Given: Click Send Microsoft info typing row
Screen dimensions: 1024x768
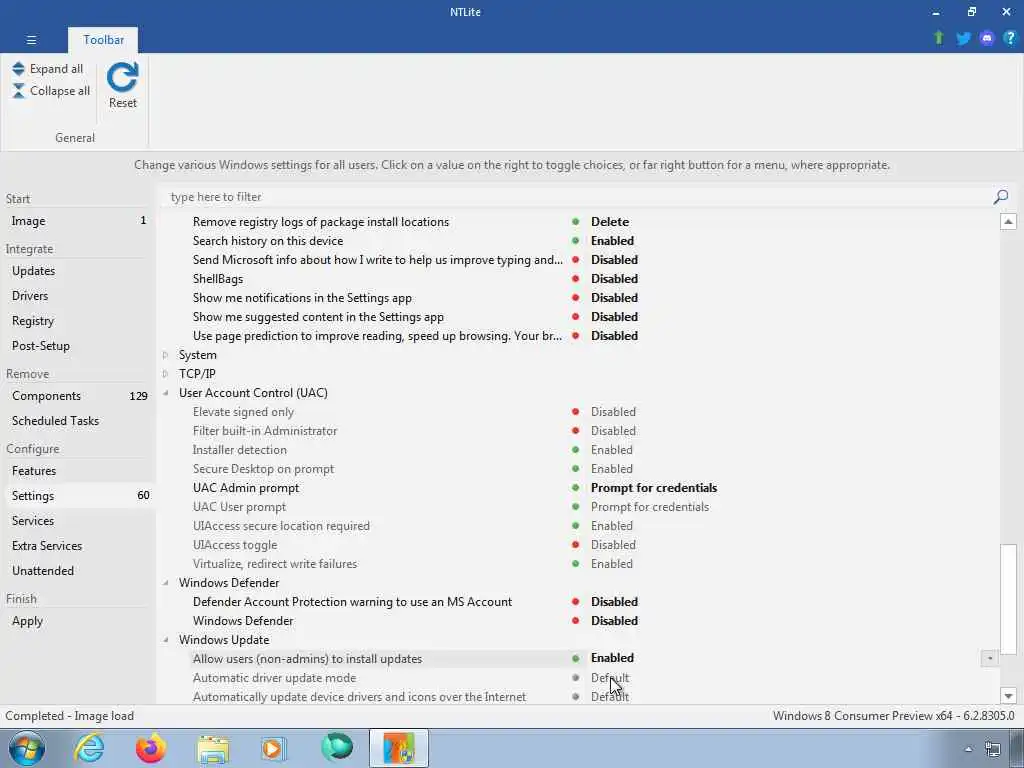Looking at the screenshot, I should pos(578,260).
